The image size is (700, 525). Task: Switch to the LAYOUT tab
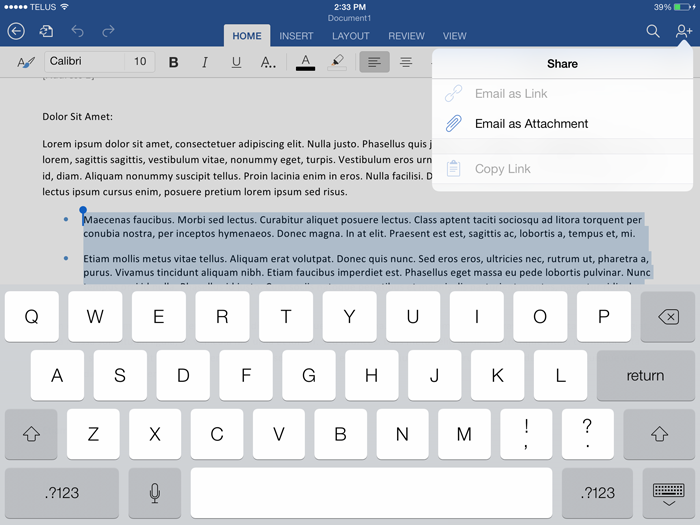click(x=350, y=36)
